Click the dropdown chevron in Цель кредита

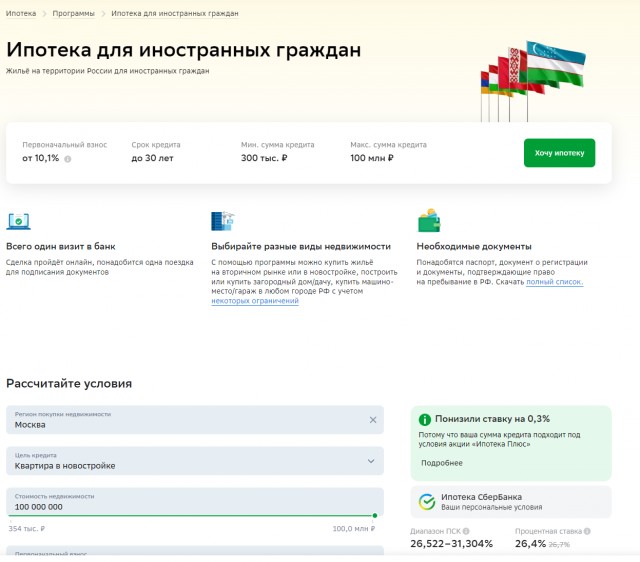371,461
